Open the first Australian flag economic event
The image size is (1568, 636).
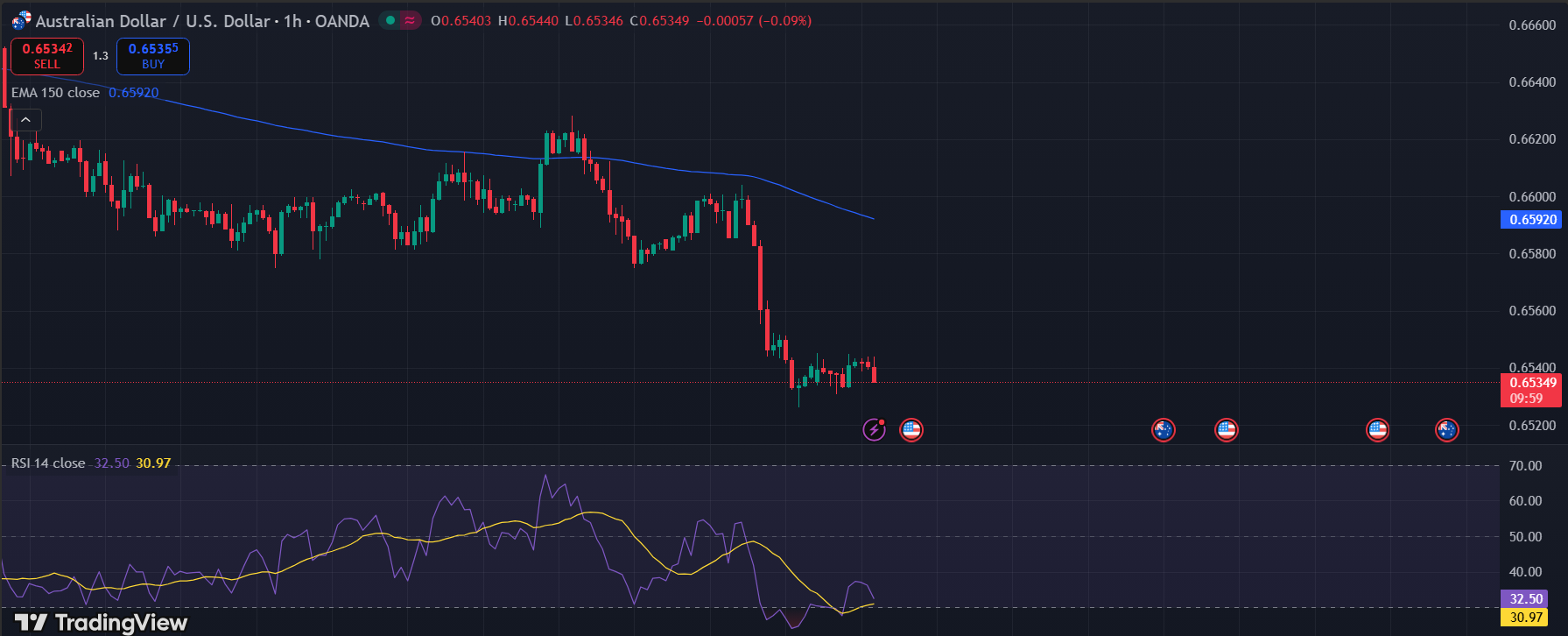1163,429
